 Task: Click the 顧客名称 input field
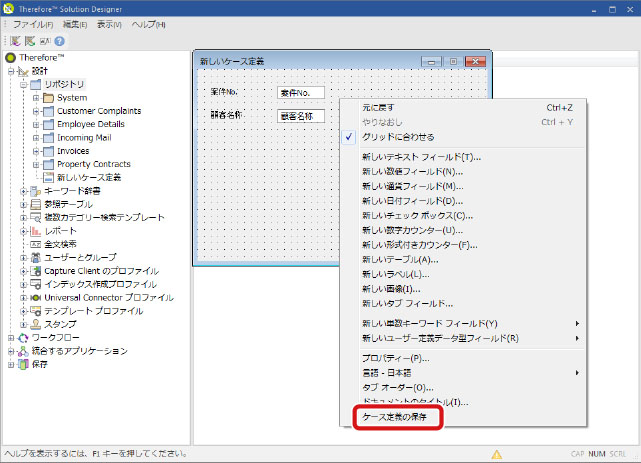coord(300,116)
